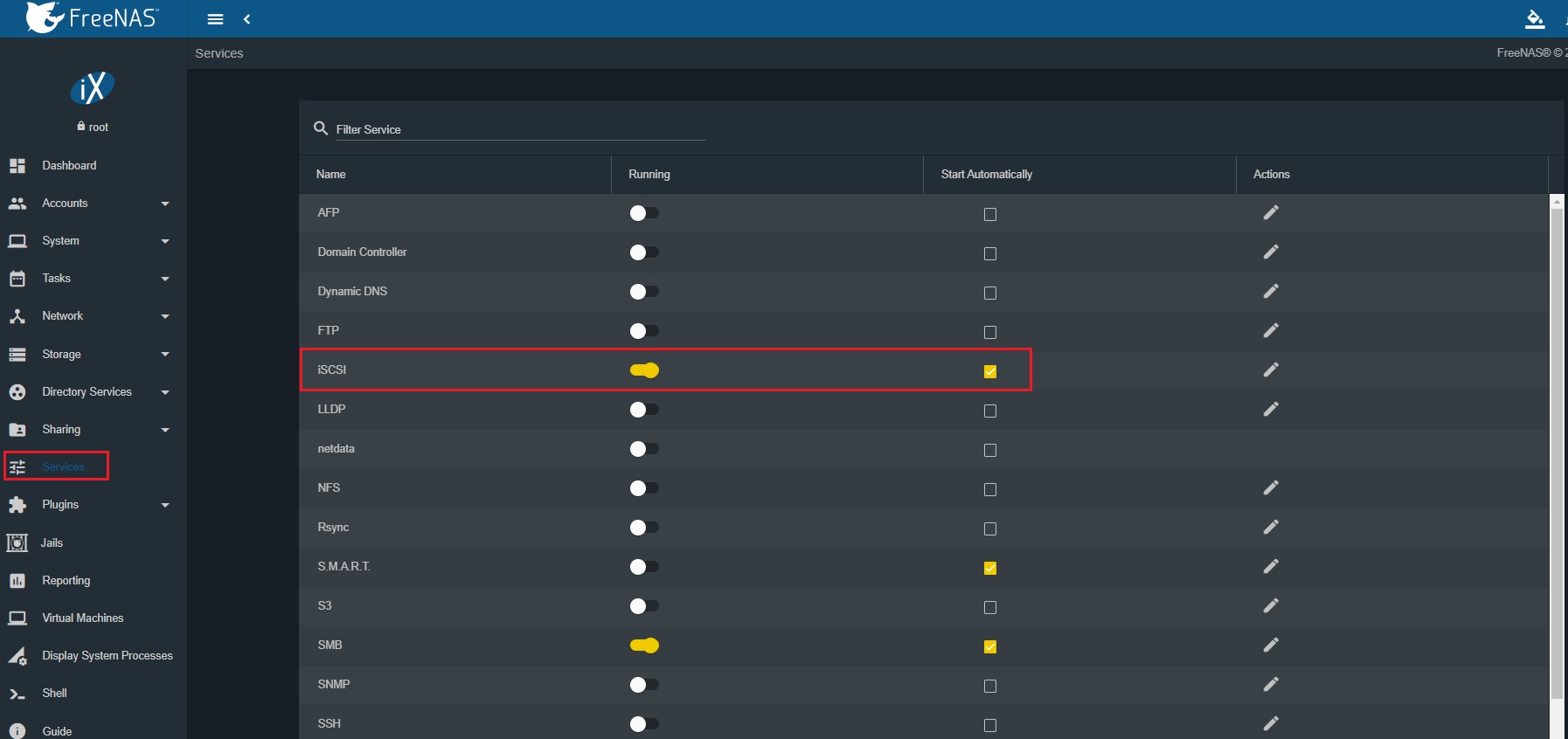Enable the SSH service toggle
The width and height of the screenshot is (1568, 739).
[644, 723]
